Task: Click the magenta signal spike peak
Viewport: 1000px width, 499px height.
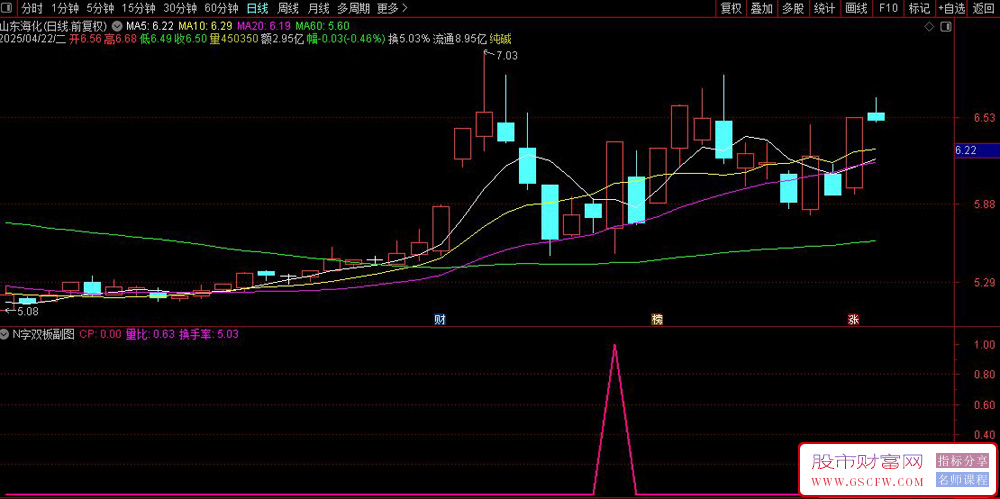Action: (x=614, y=346)
